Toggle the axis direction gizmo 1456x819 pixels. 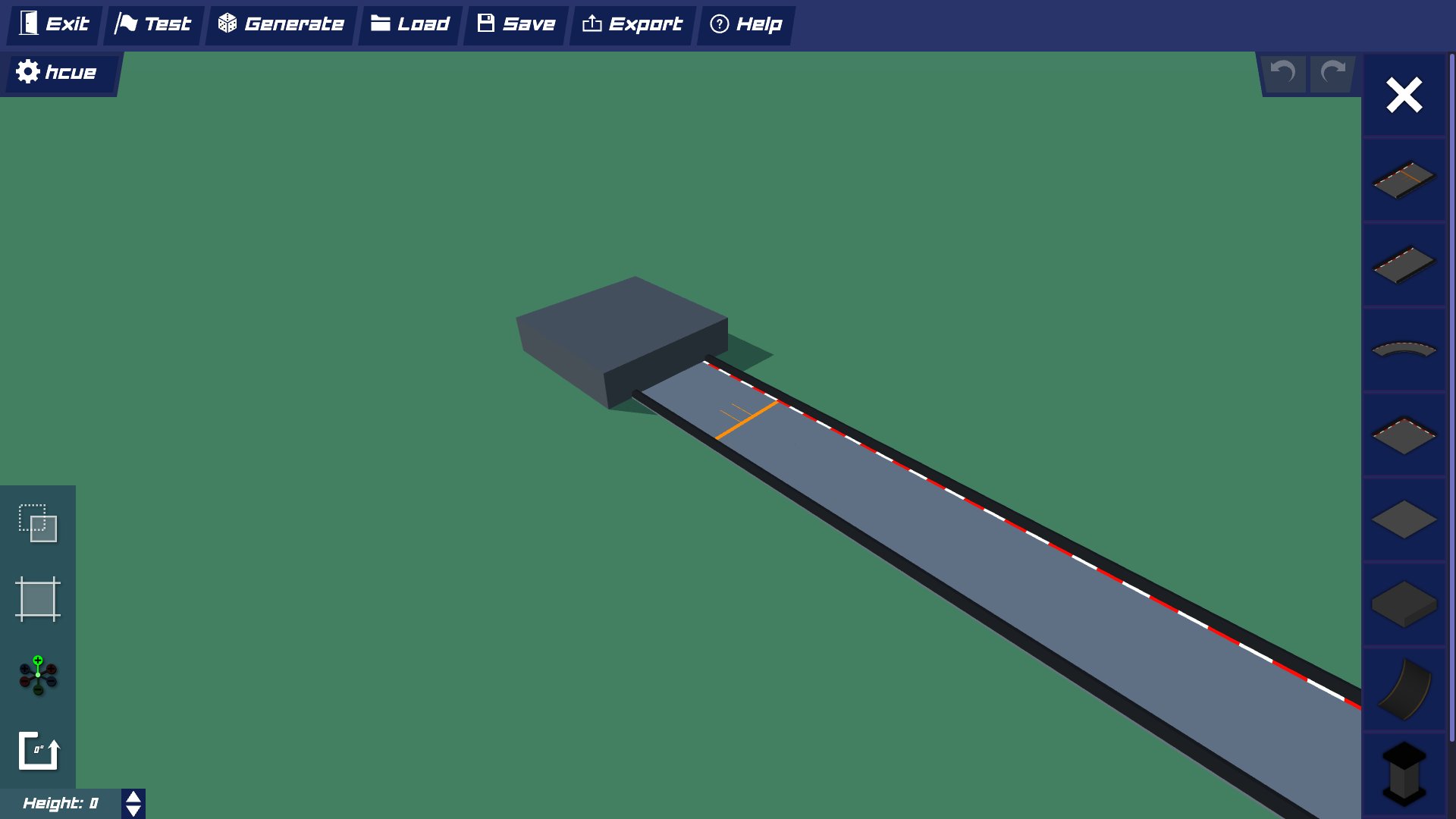pos(38,675)
